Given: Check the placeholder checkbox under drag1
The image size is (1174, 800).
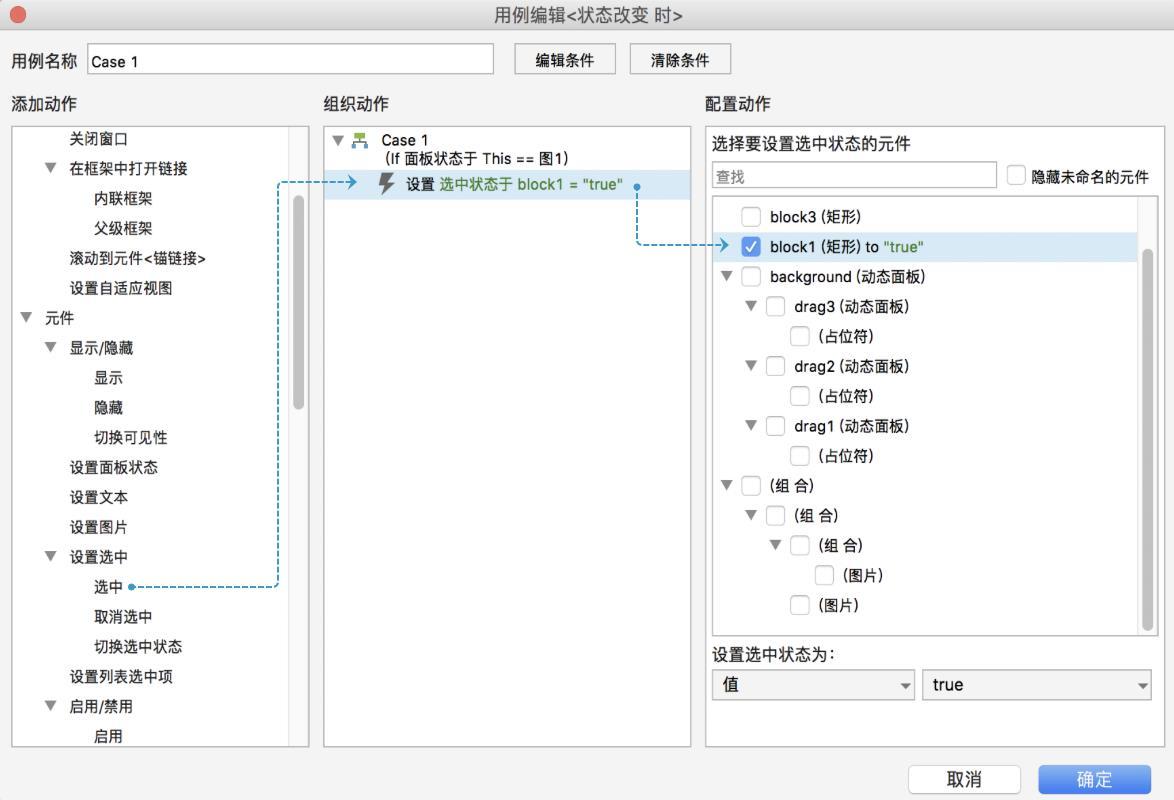Looking at the screenshot, I should point(800,456).
